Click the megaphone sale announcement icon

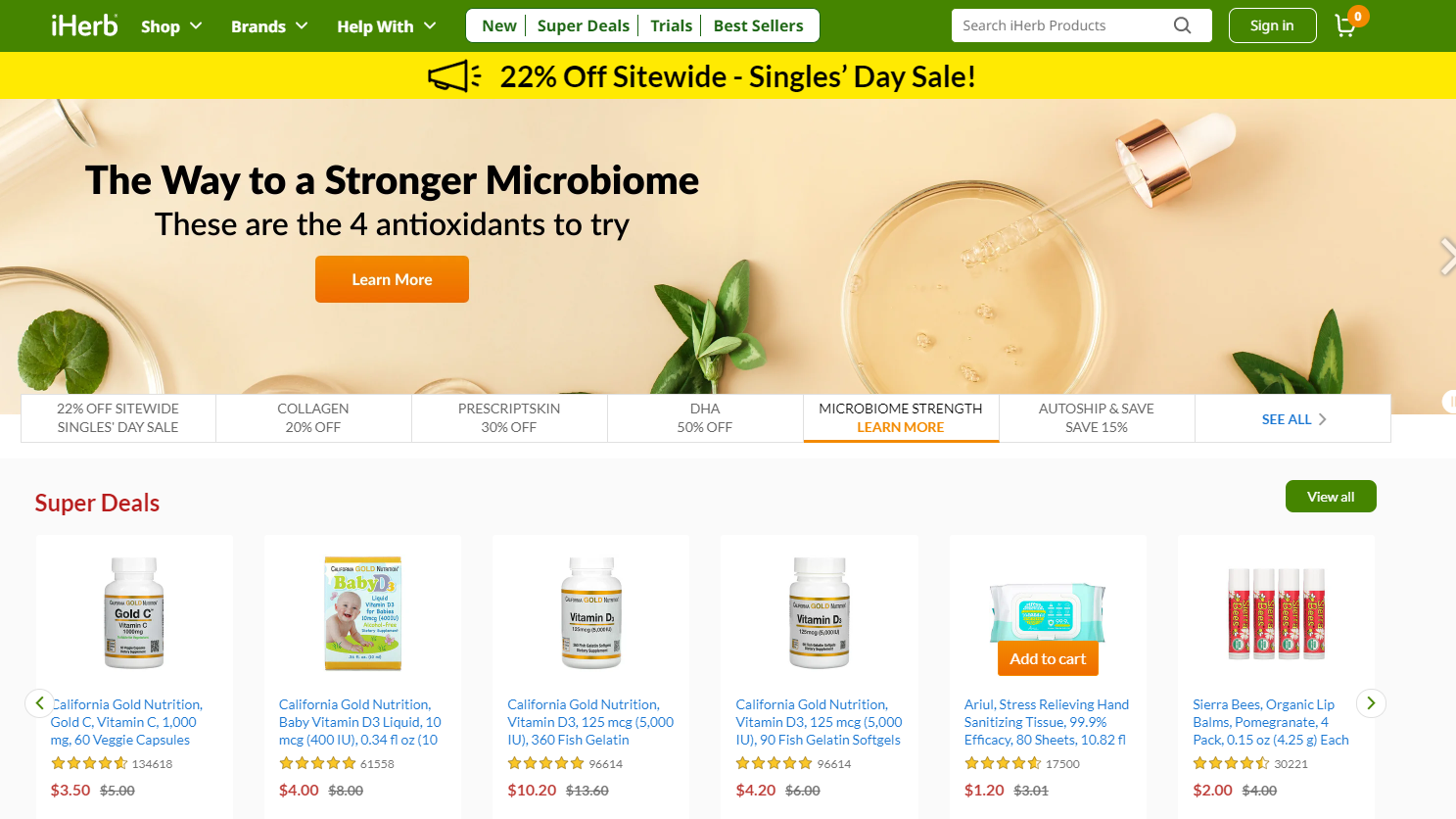(454, 76)
